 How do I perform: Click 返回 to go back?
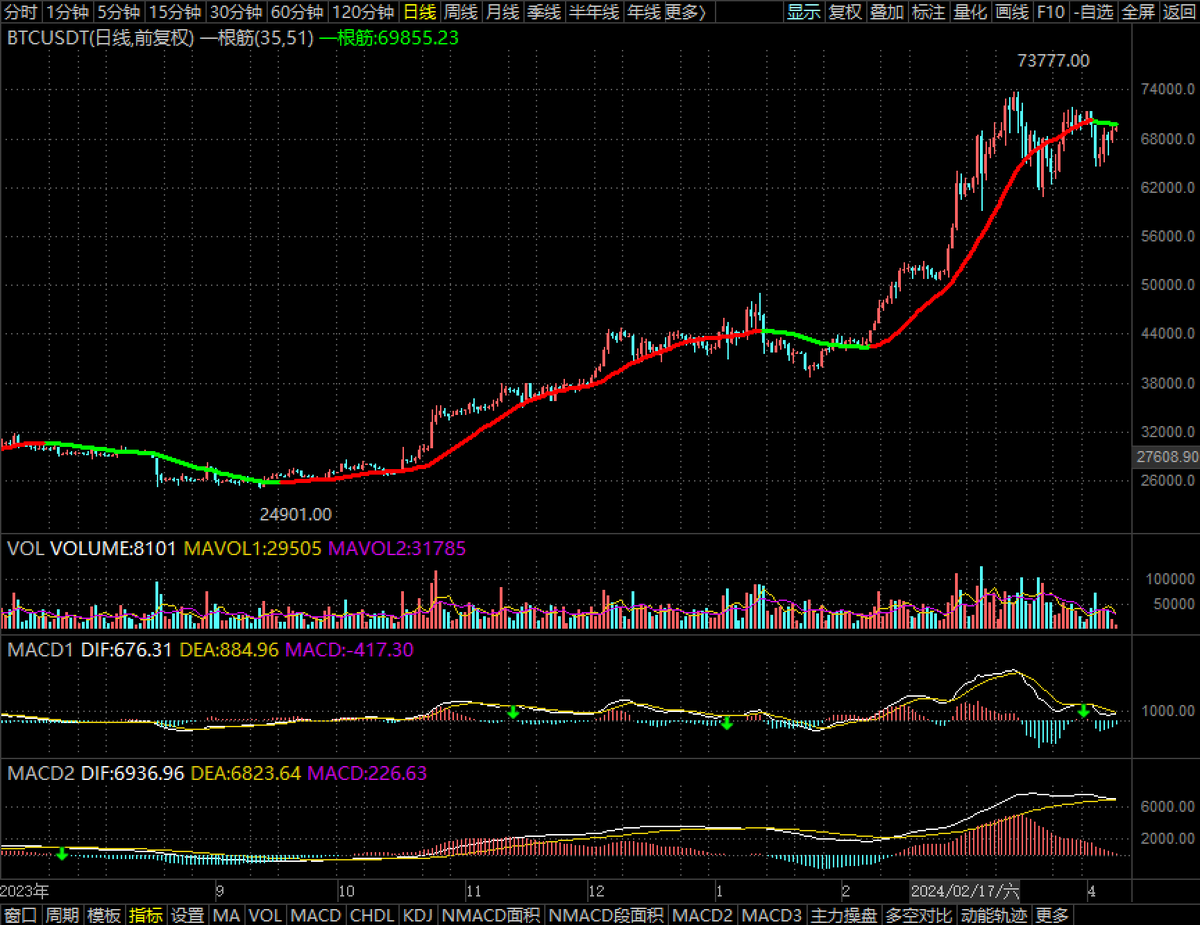tap(1179, 12)
